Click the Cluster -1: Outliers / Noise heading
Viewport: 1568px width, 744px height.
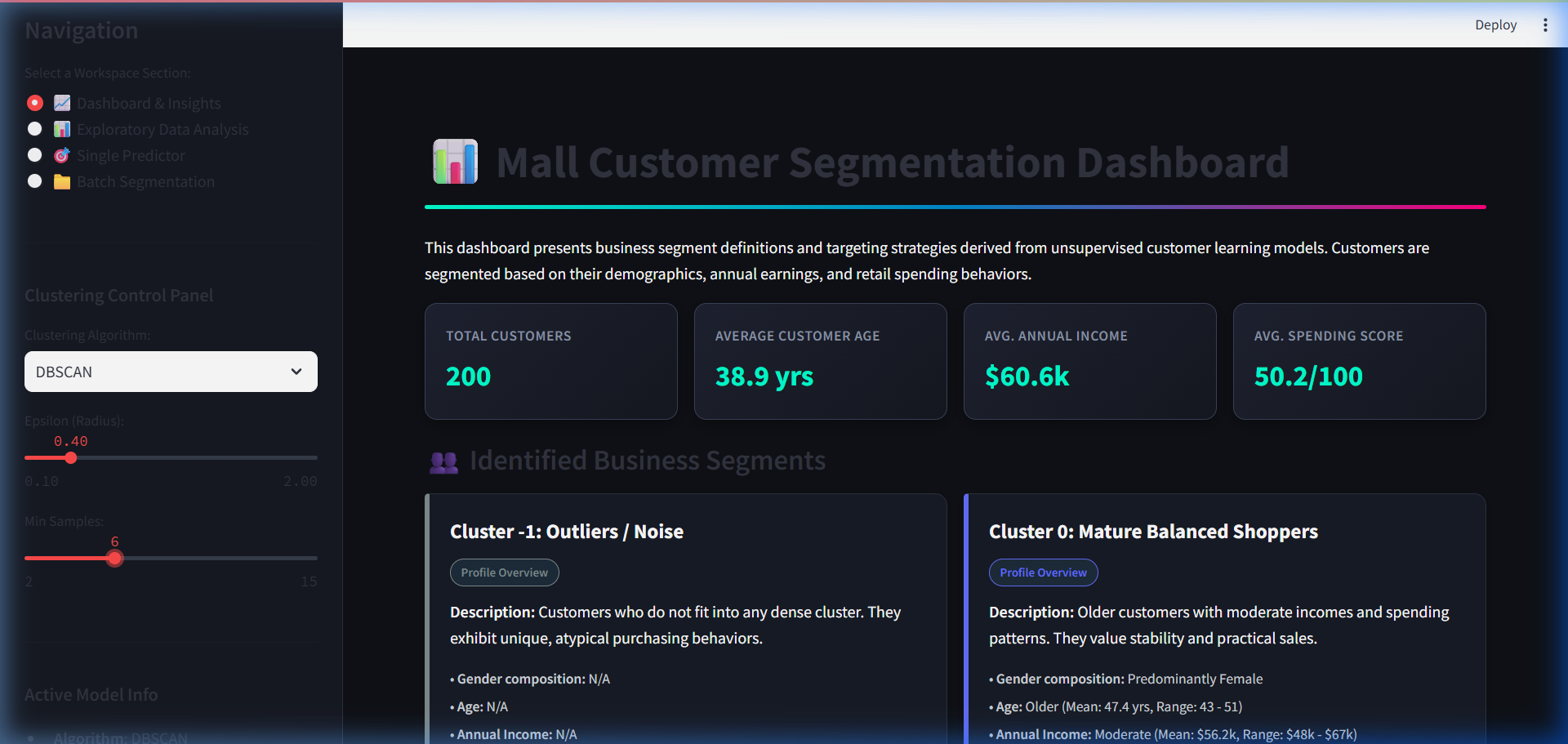pyautogui.click(x=567, y=532)
